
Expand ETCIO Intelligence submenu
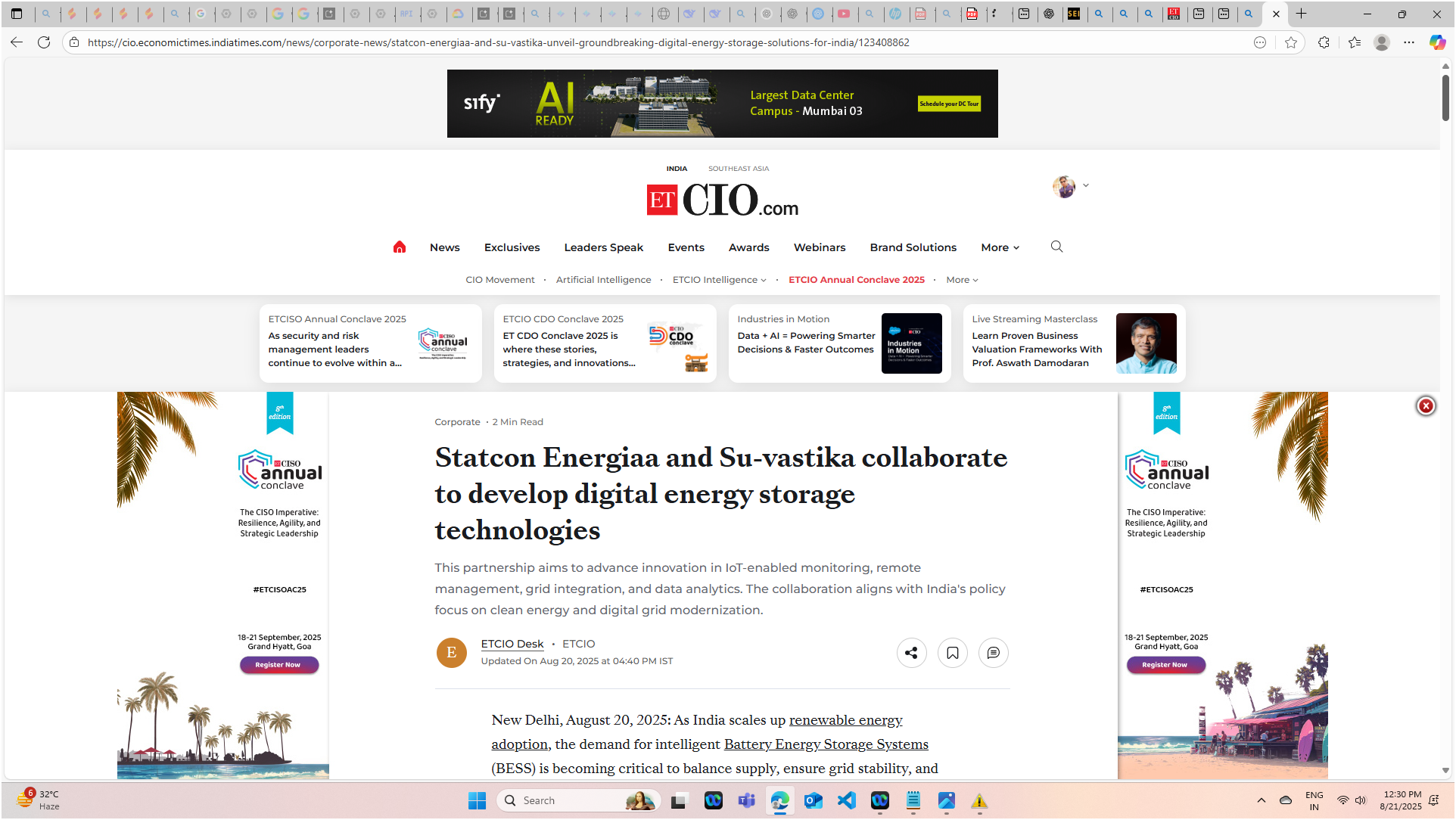point(719,280)
